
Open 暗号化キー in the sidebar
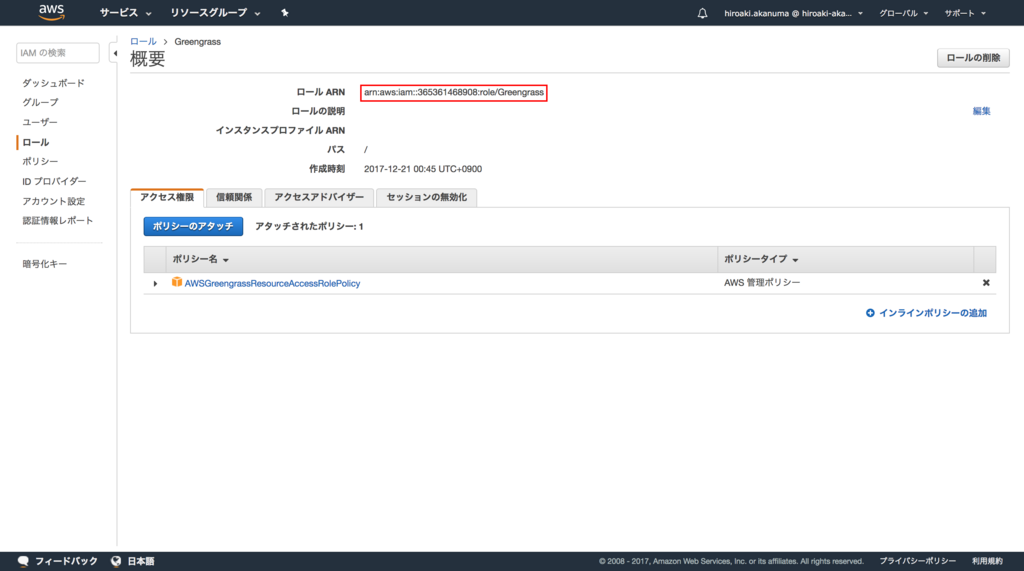pyautogui.click(x=44, y=264)
